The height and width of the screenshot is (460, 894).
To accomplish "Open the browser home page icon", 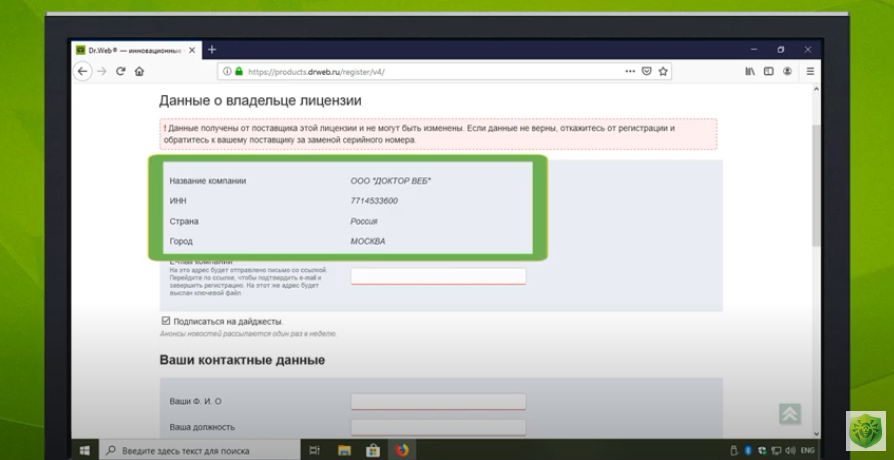I will (x=139, y=71).
